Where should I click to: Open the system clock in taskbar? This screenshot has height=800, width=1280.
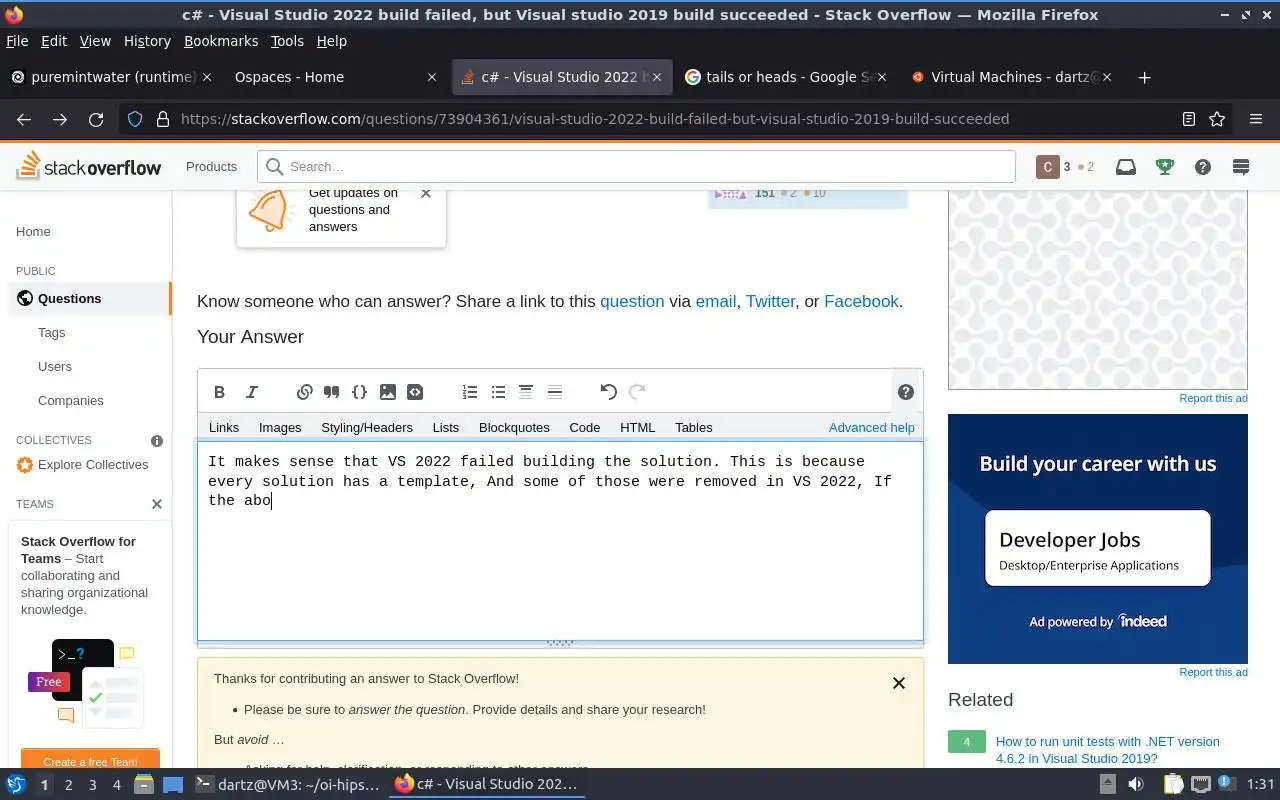(x=1261, y=784)
